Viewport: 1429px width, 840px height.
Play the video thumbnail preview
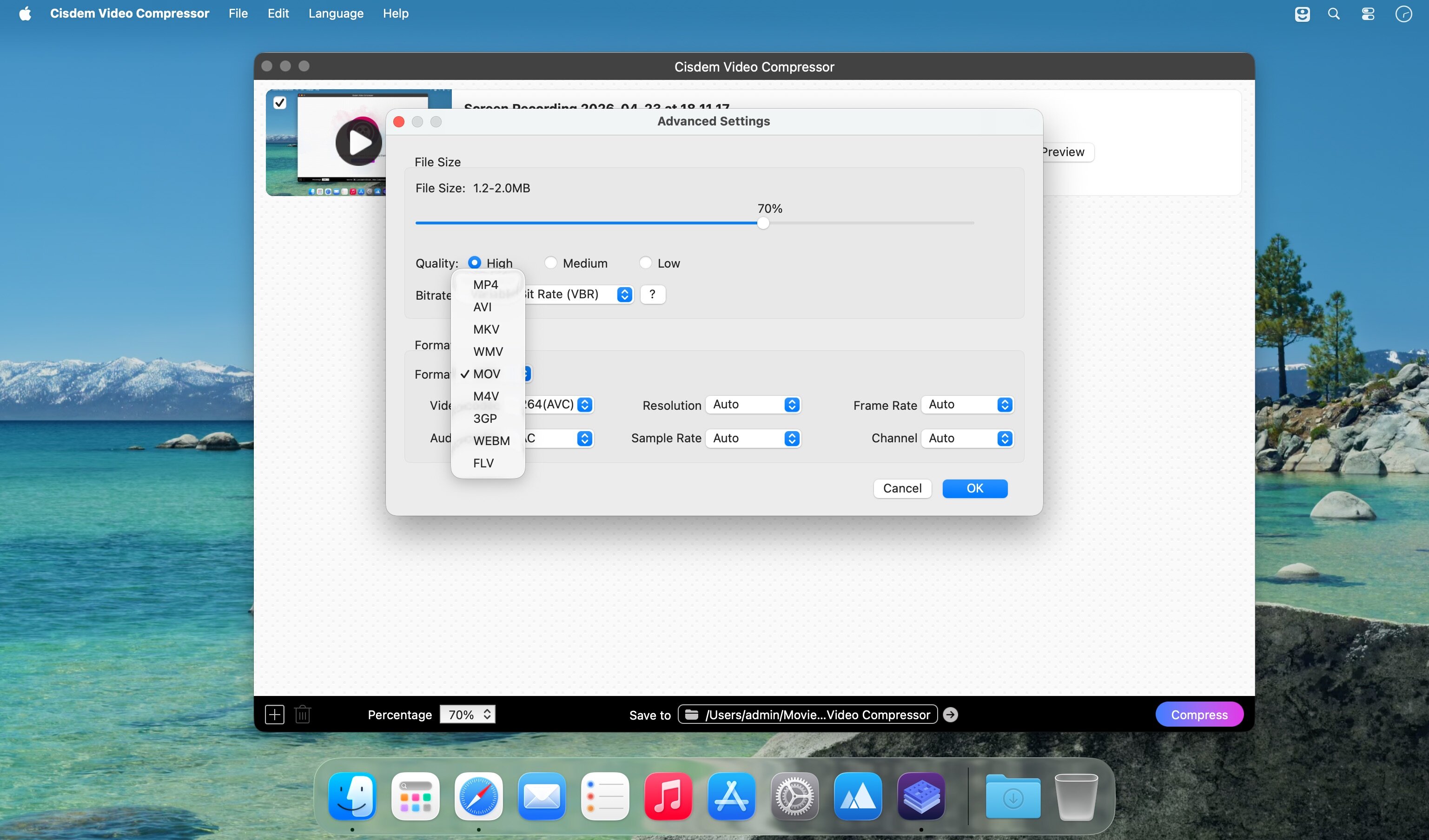[358, 142]
